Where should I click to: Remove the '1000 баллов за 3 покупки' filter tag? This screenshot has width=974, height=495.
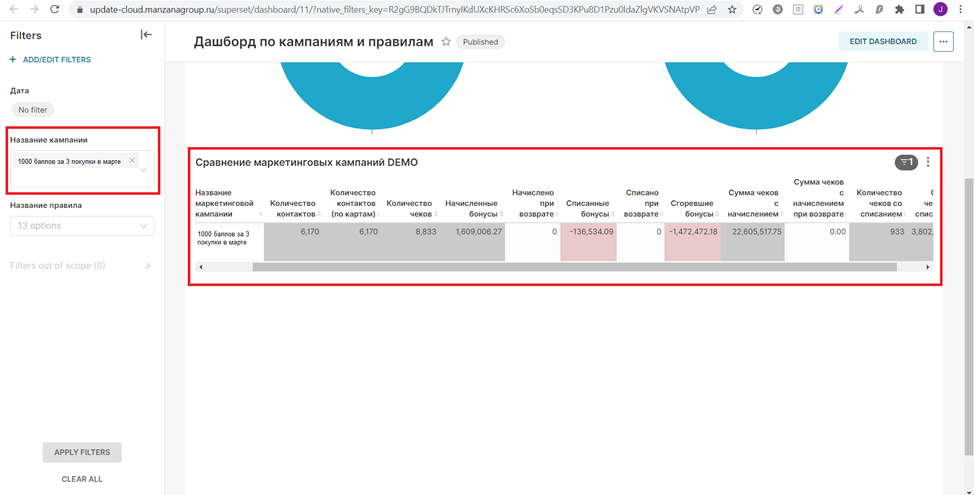[x=132, y=161]
